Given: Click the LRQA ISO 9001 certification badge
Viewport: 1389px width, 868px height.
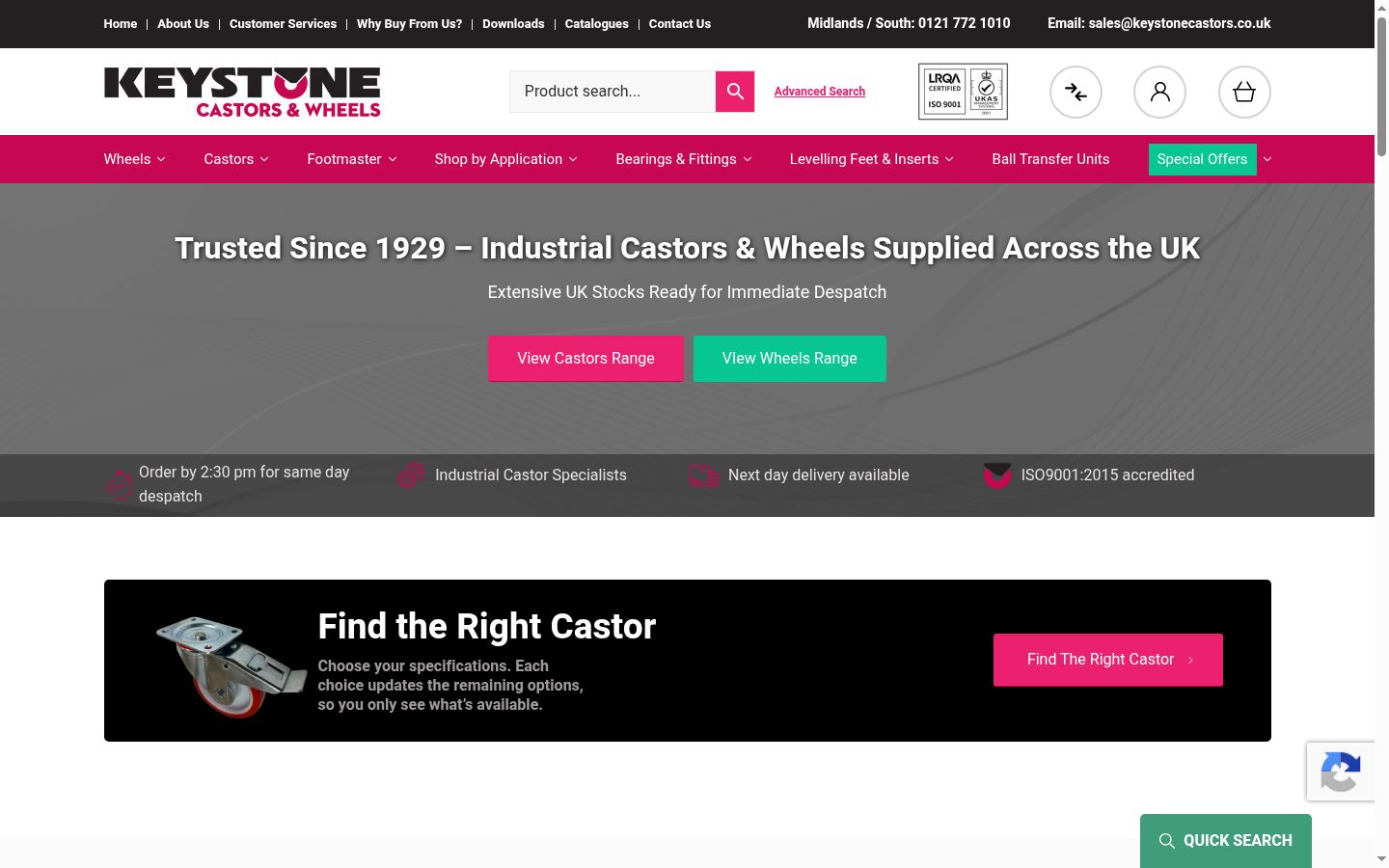Looking at the screenshot, I should pyautogui.click(x=963, y=92).
